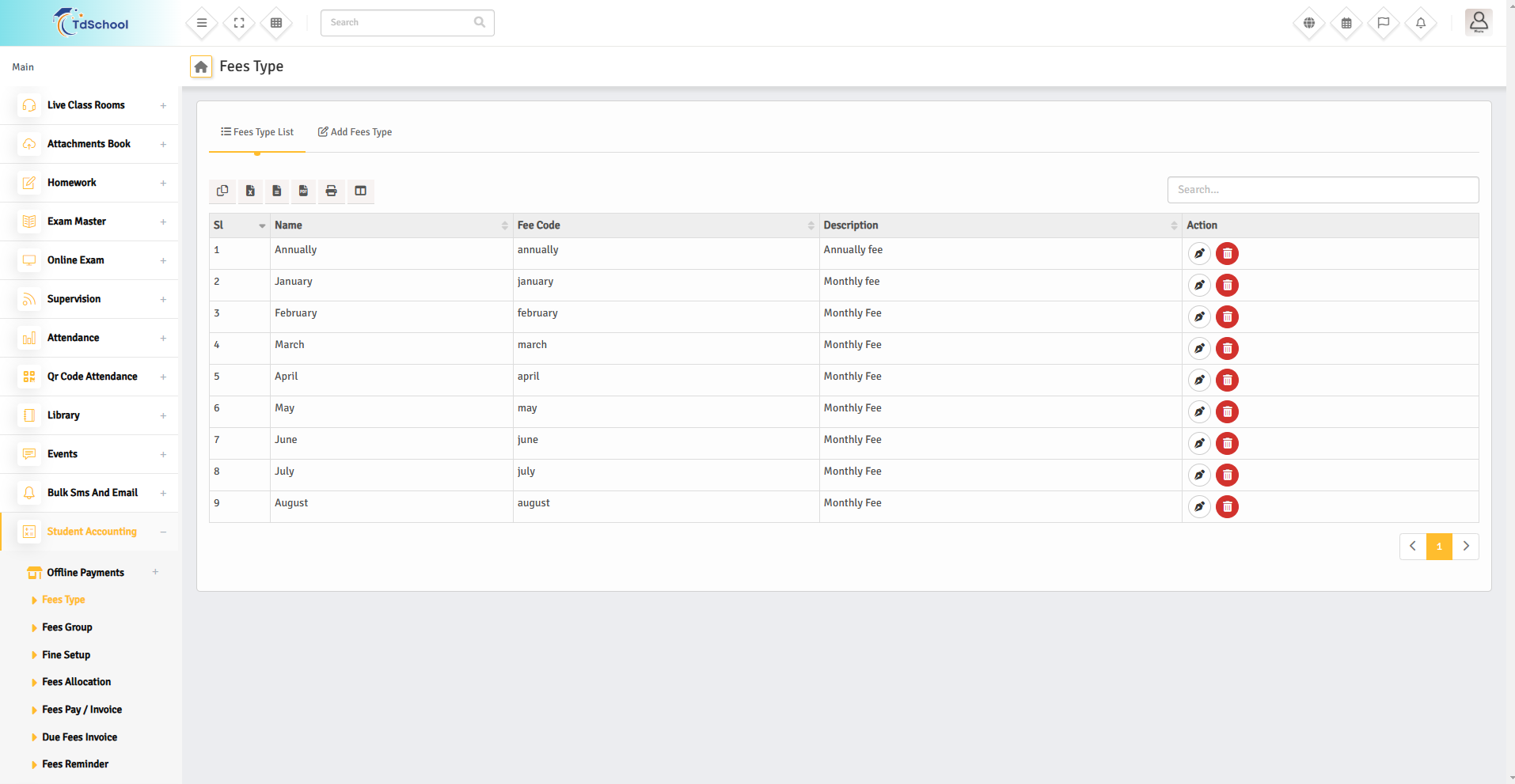Click the table Search input field

pos(1322,190)
